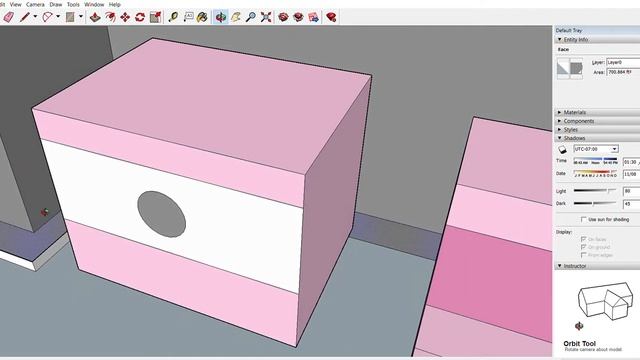Toggle the On ground checkbox
Screen dimensions: 640x360
[584, 247]
